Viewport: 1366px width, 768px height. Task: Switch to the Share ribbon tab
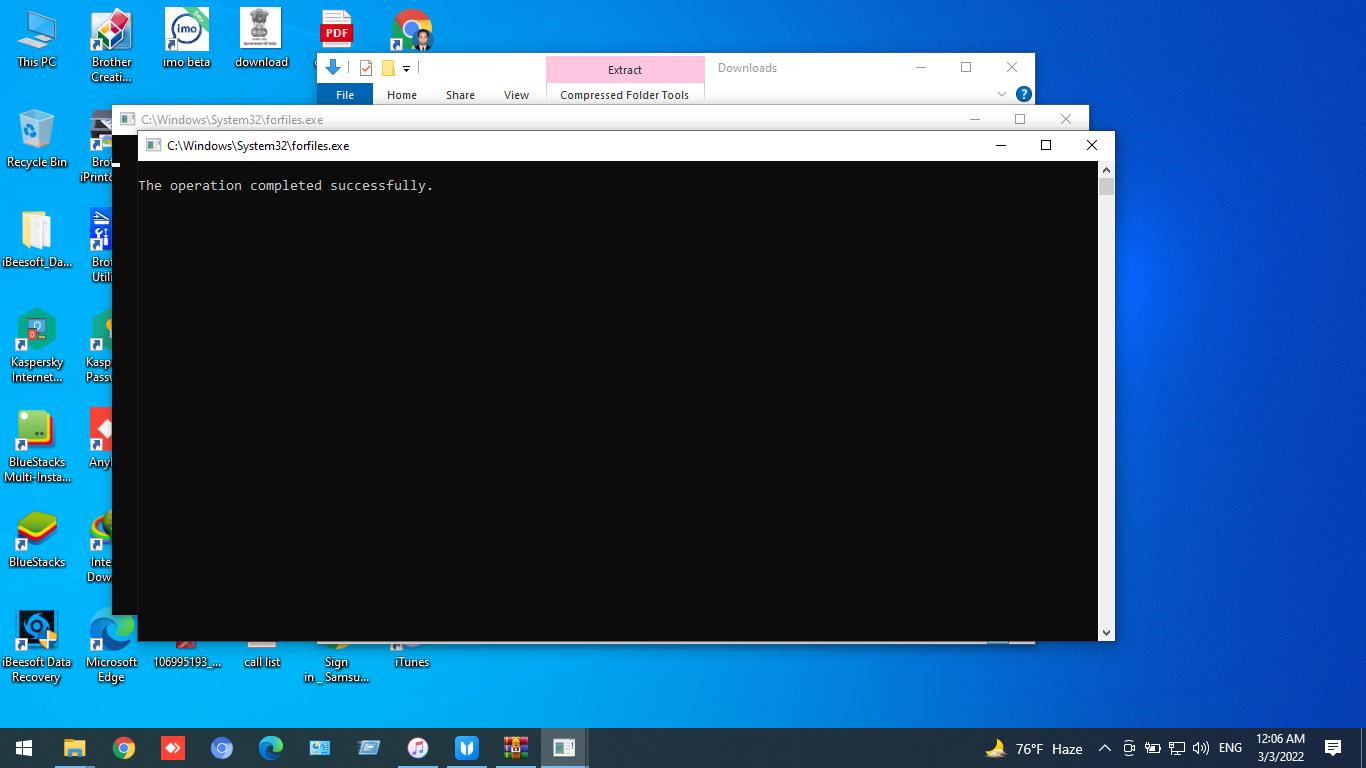(x=460, y=95)
